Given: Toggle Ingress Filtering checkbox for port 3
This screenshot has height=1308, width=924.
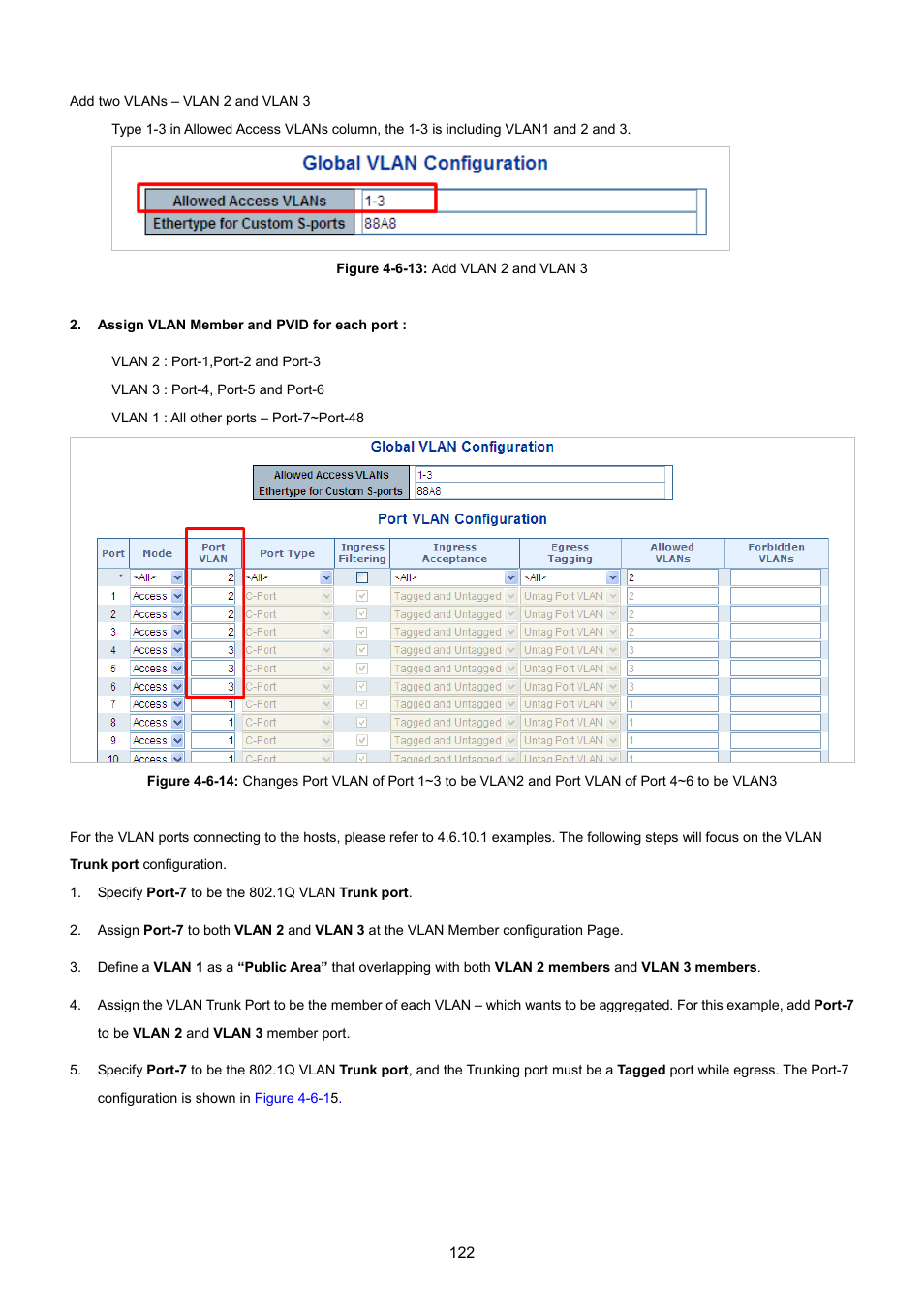Looking at the screenshot, I should click(x=362, y=632).
